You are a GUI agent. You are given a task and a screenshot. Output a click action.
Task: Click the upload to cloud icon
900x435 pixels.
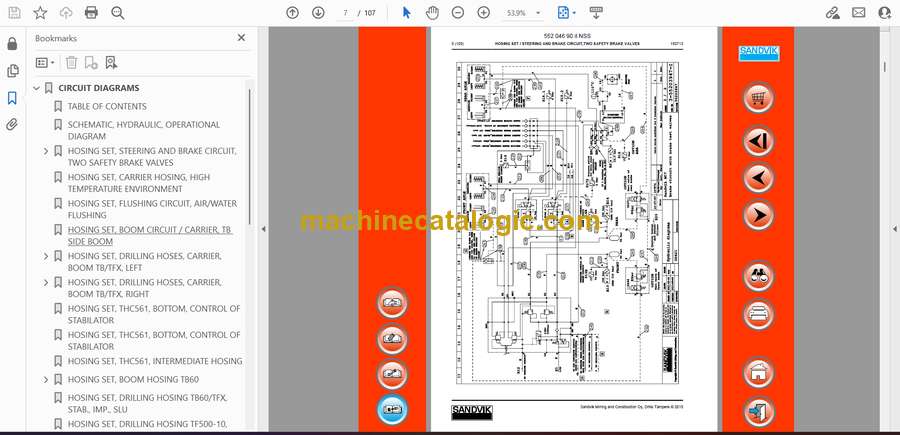pos(66,13)
